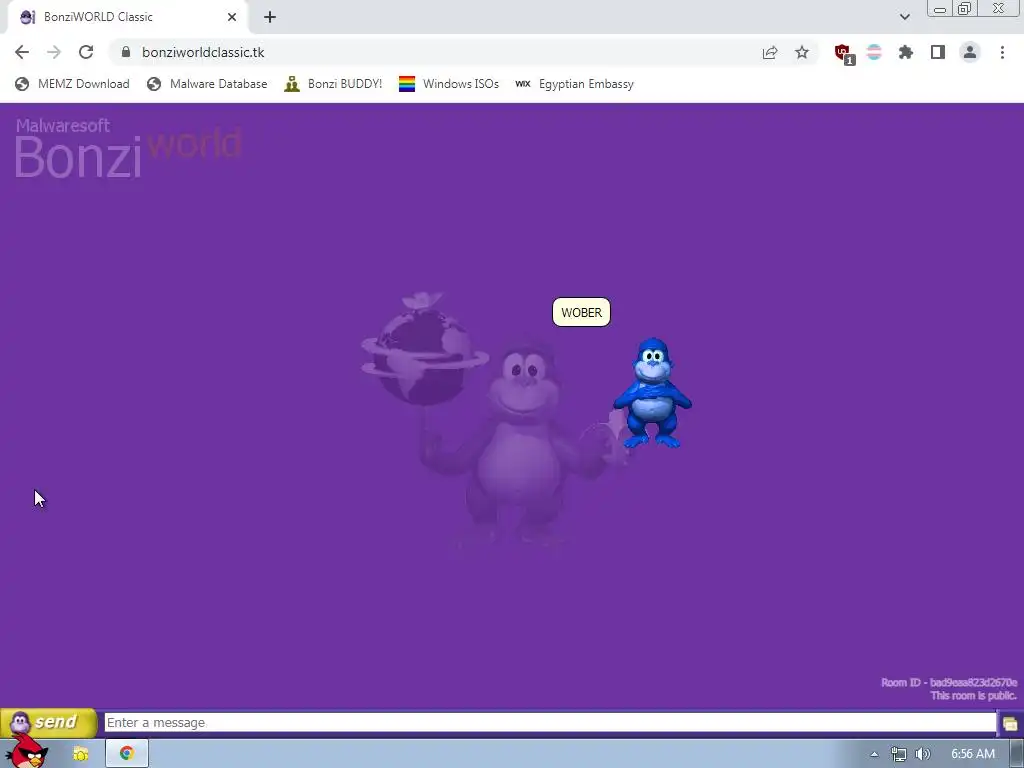Click the 'This room is public.' text
Viewport: 1024px width, 768px height.
(x=973, y=696)
